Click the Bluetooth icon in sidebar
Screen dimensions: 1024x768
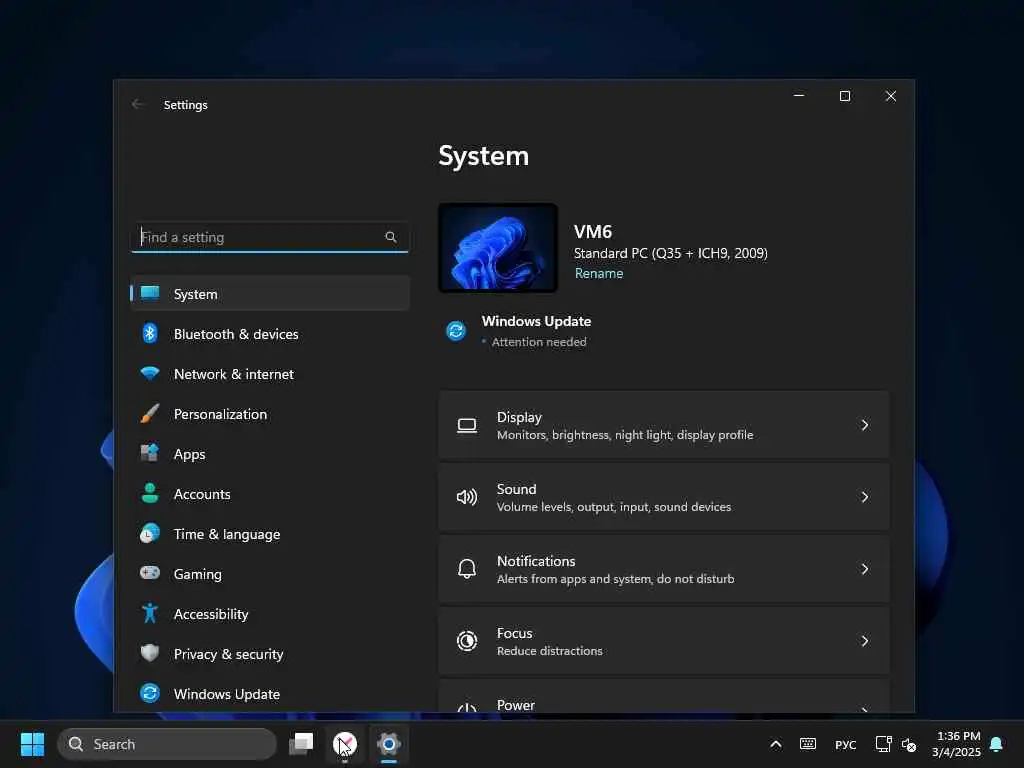[150, 333]
